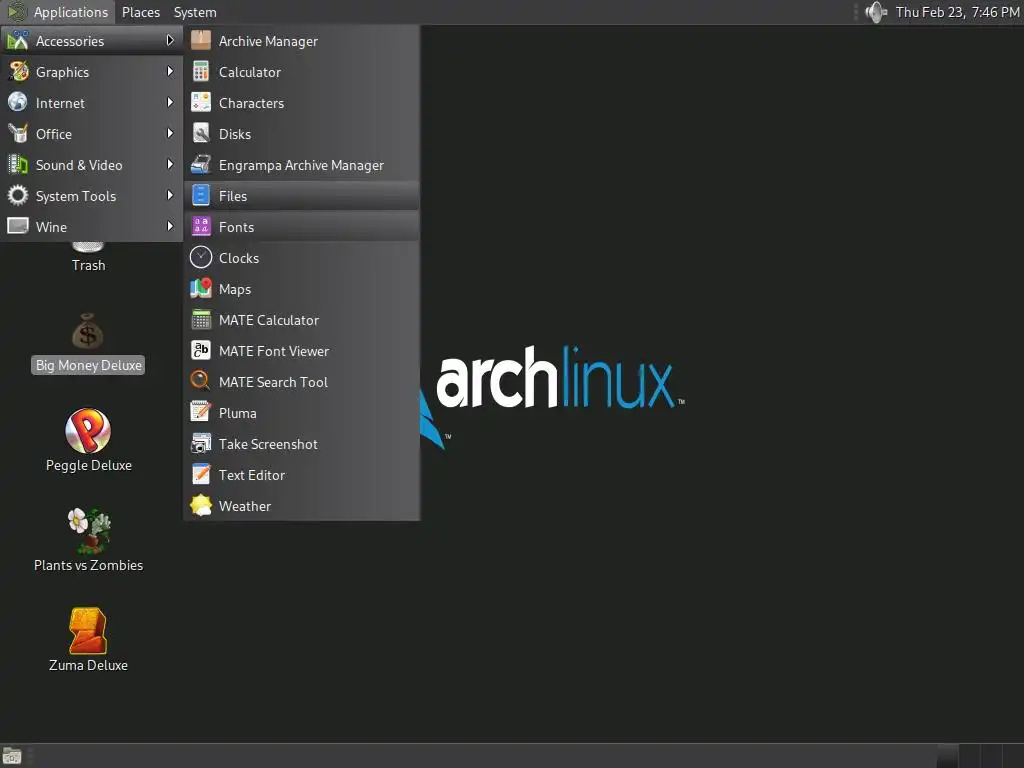
Task: Choose the Pluma label
Action: tap(238, 413)
